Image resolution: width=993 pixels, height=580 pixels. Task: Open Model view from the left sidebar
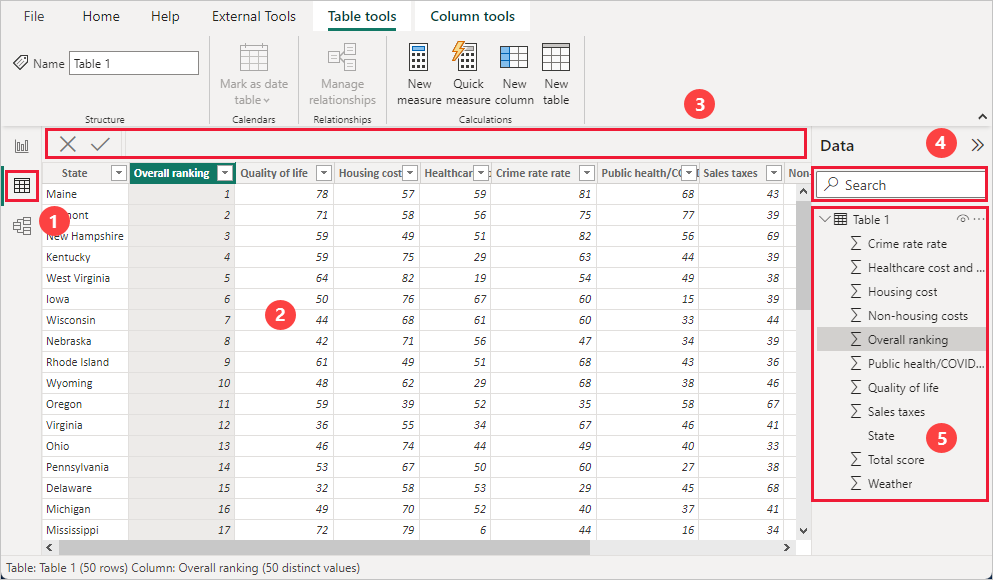[21, 225]
